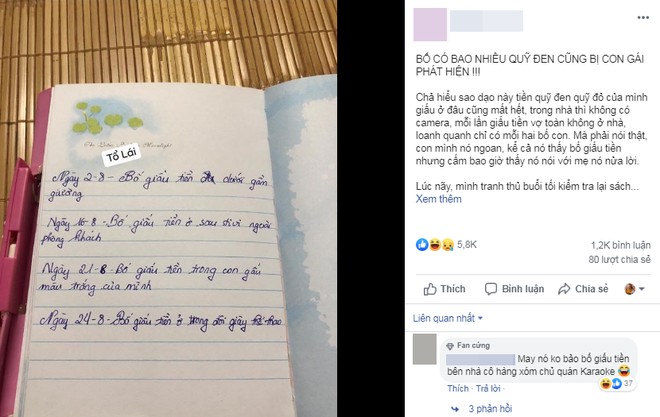Open the commenter's gray avatar

coord(424,349)
